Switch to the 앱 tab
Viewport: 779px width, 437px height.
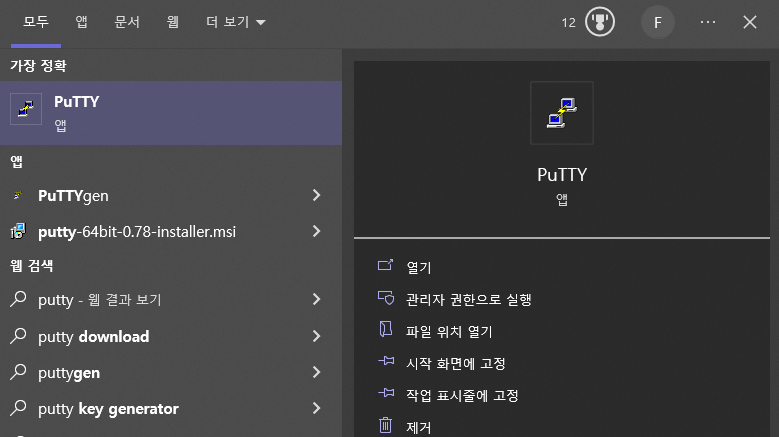(x=81, y=22)
